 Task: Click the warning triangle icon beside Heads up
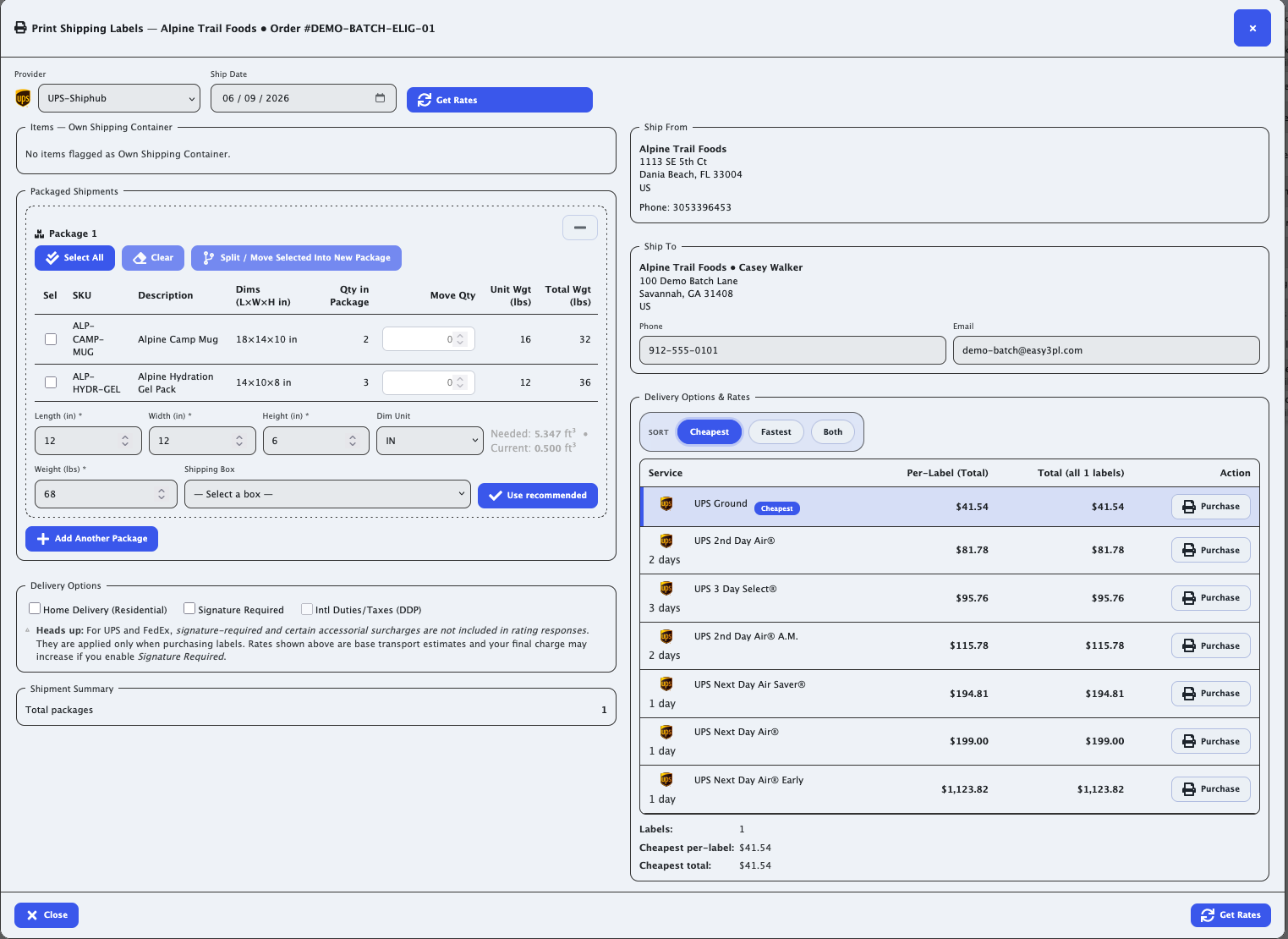[28, 630]
